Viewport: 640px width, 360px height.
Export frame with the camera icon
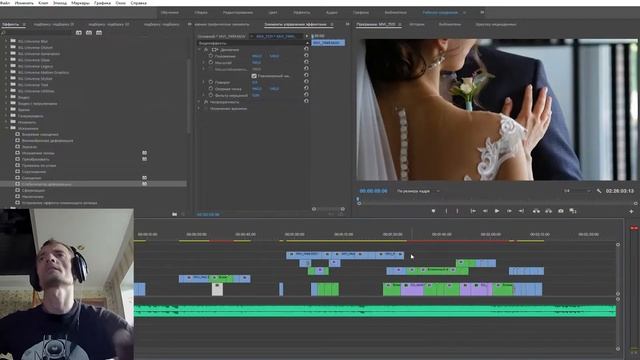[561, 211]
